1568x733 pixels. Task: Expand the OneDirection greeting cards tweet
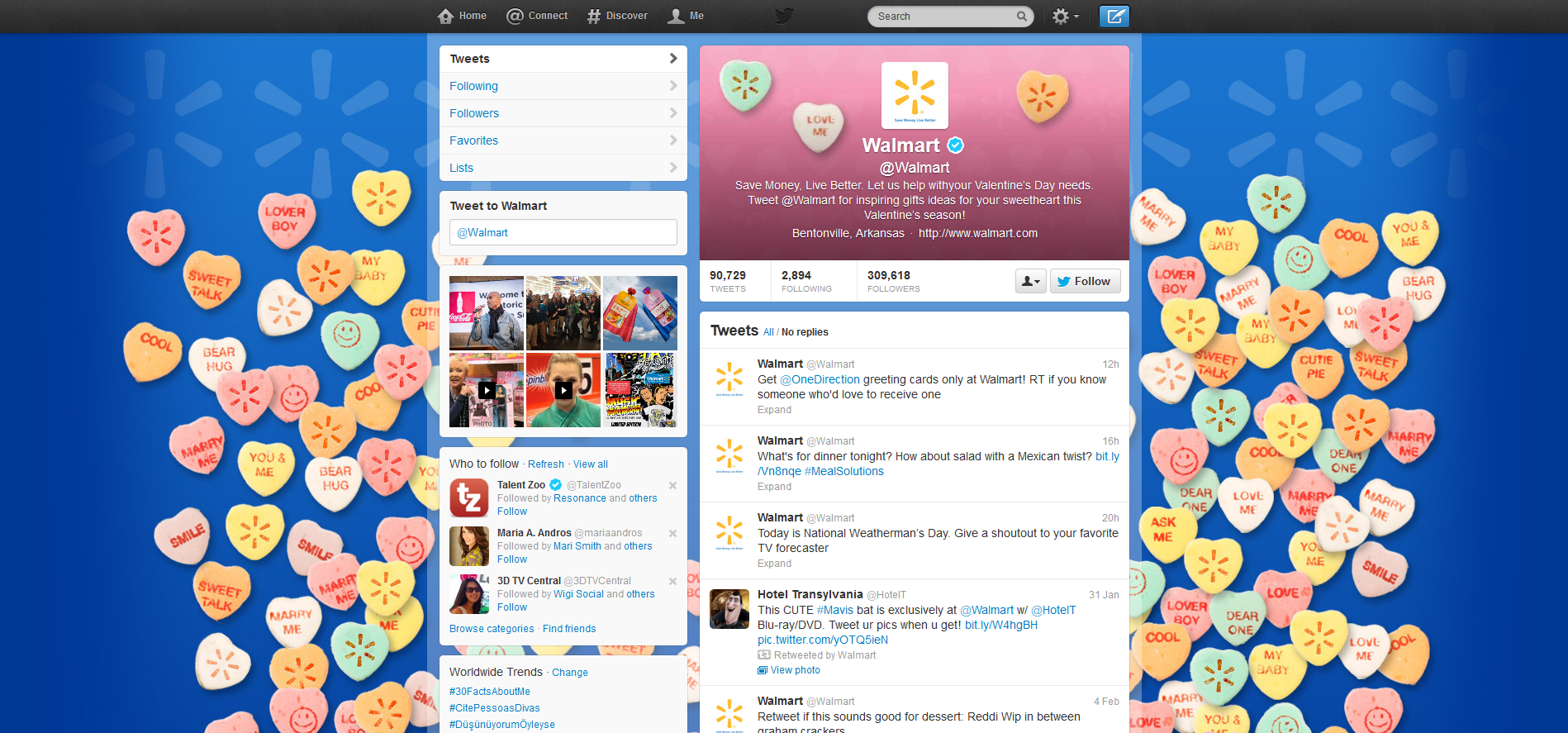coord(774,410)
